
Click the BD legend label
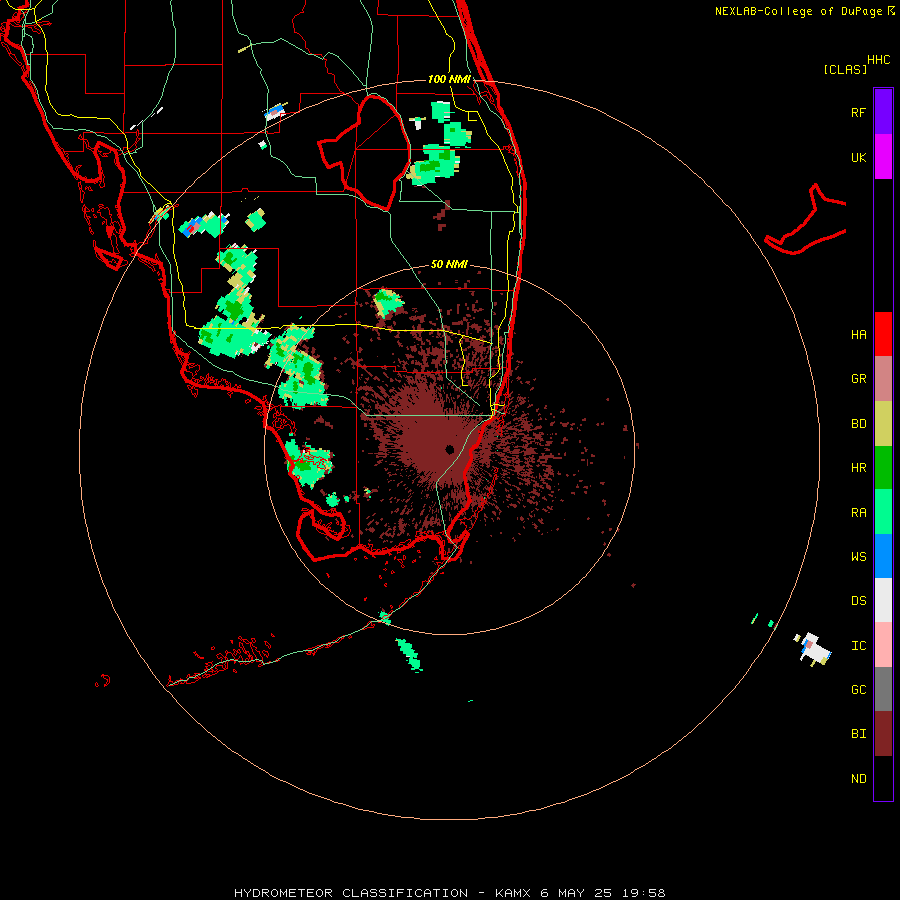858,424
